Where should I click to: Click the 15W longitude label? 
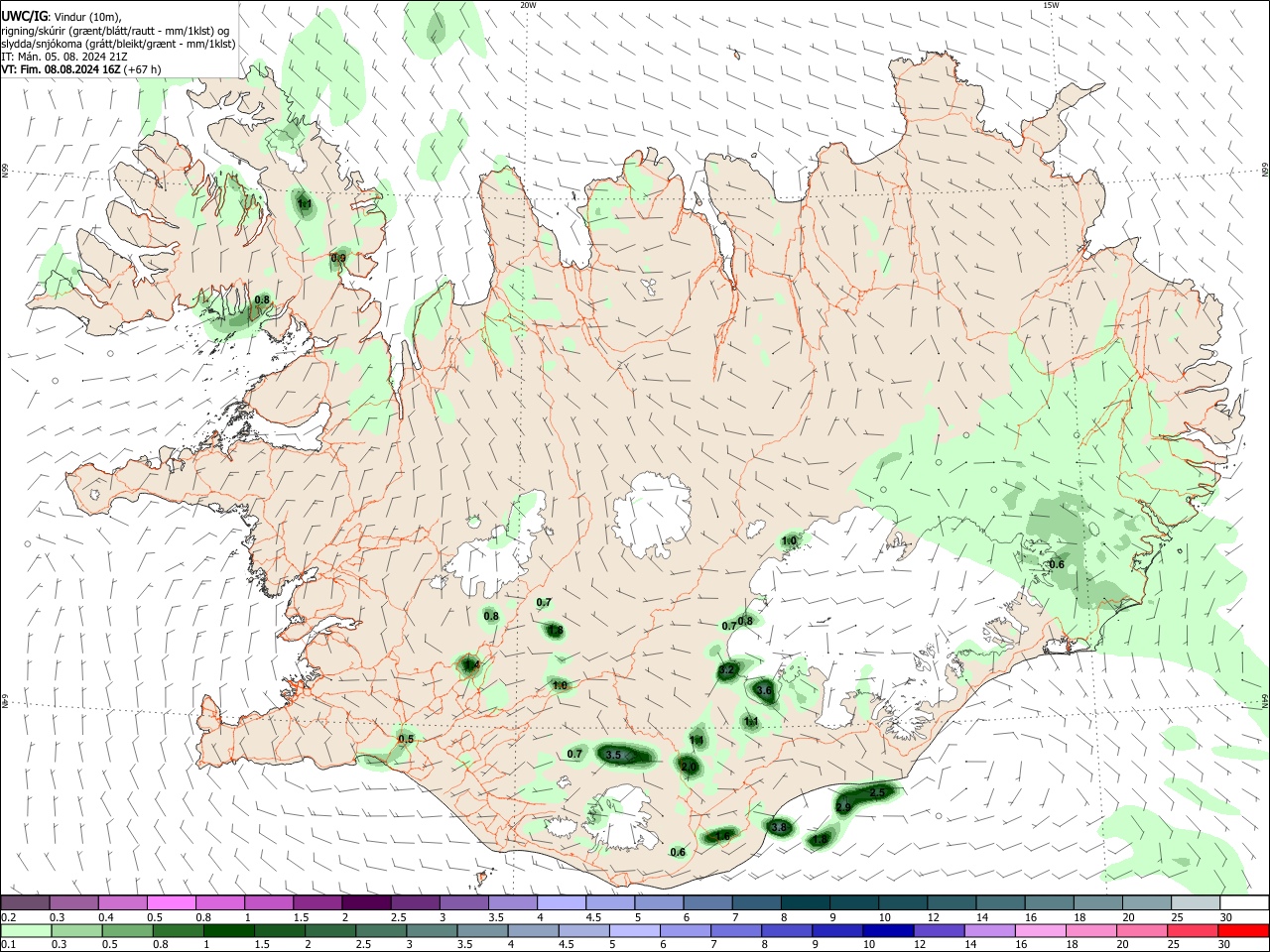1051,5
